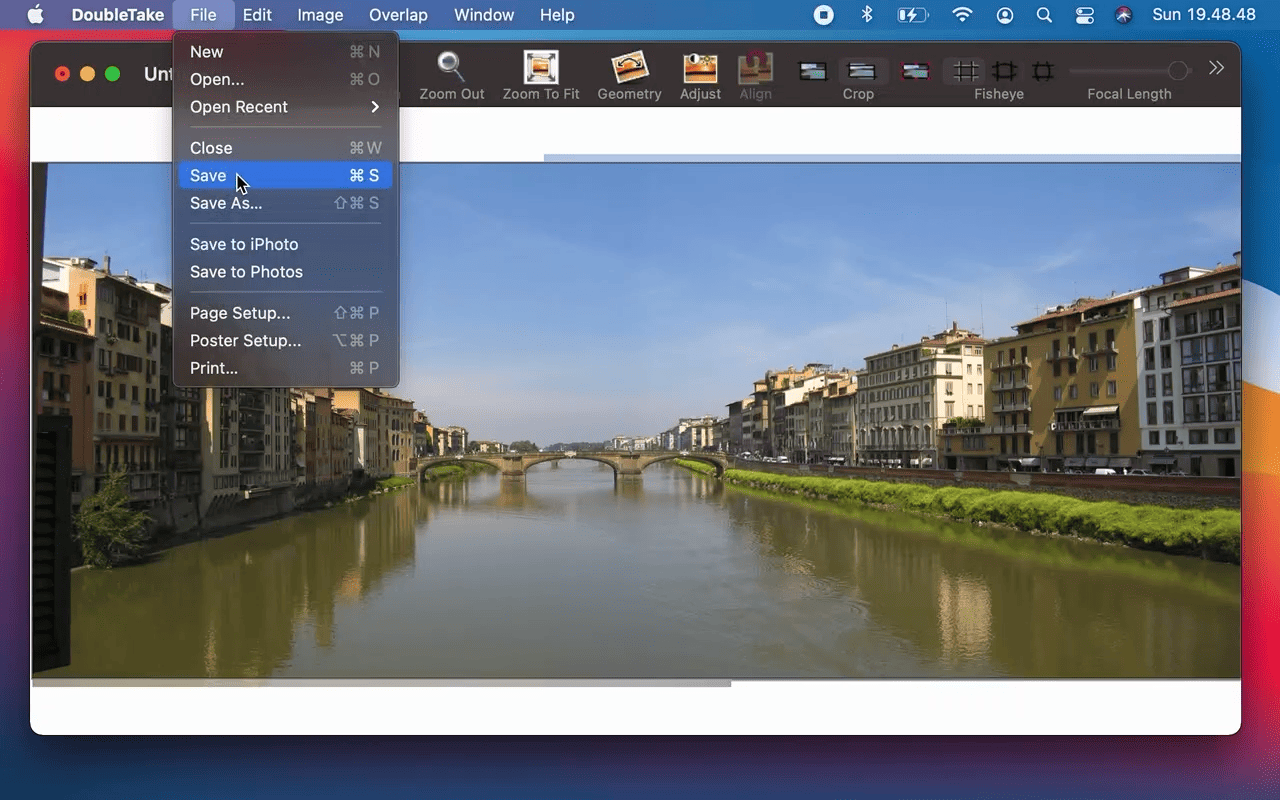
Task: Open macOS Control Center icon
Action: click(x=1084, y=15)
